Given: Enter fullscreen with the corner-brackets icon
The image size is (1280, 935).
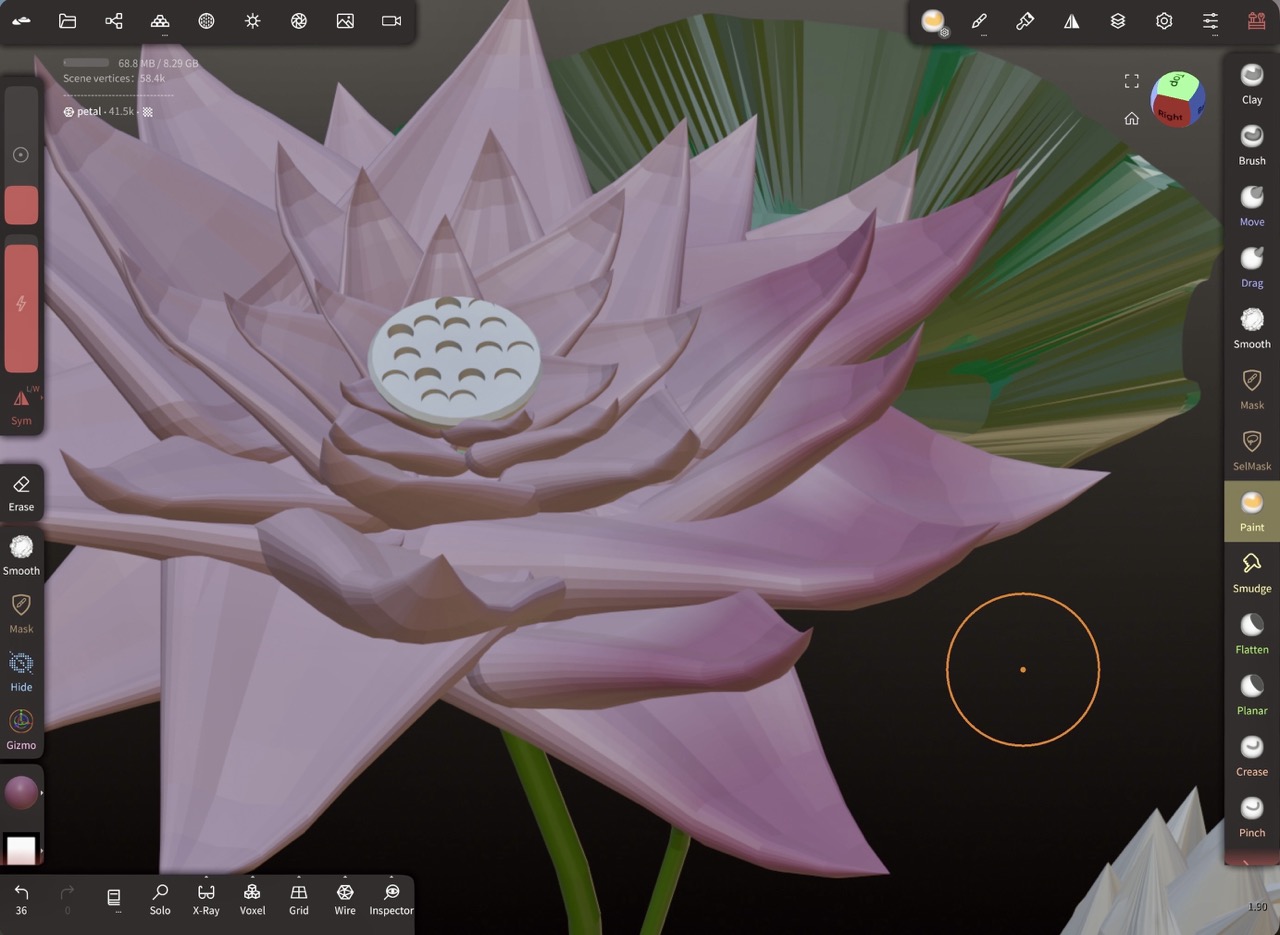Looking at the screenshot, I should [1132, 81].
